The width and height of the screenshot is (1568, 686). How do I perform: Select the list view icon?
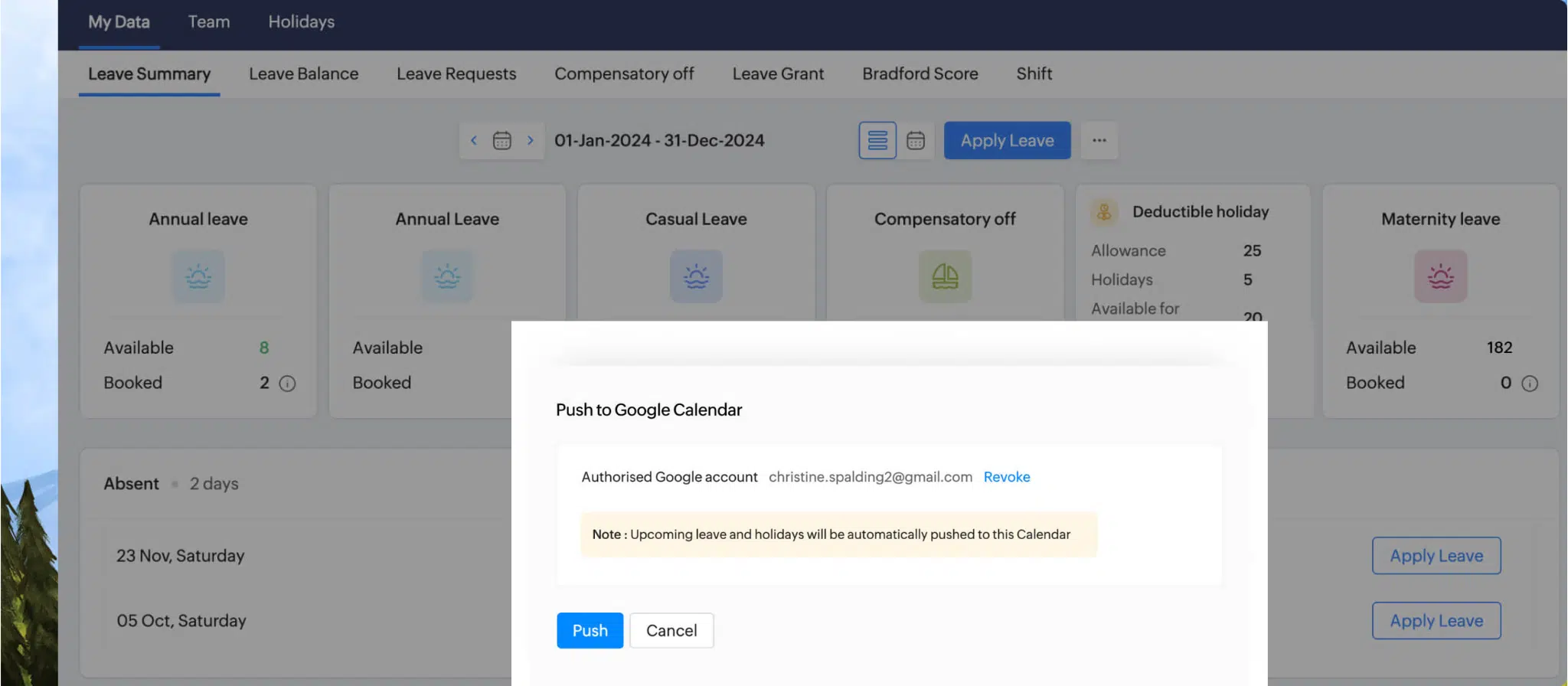coord(877,140)
